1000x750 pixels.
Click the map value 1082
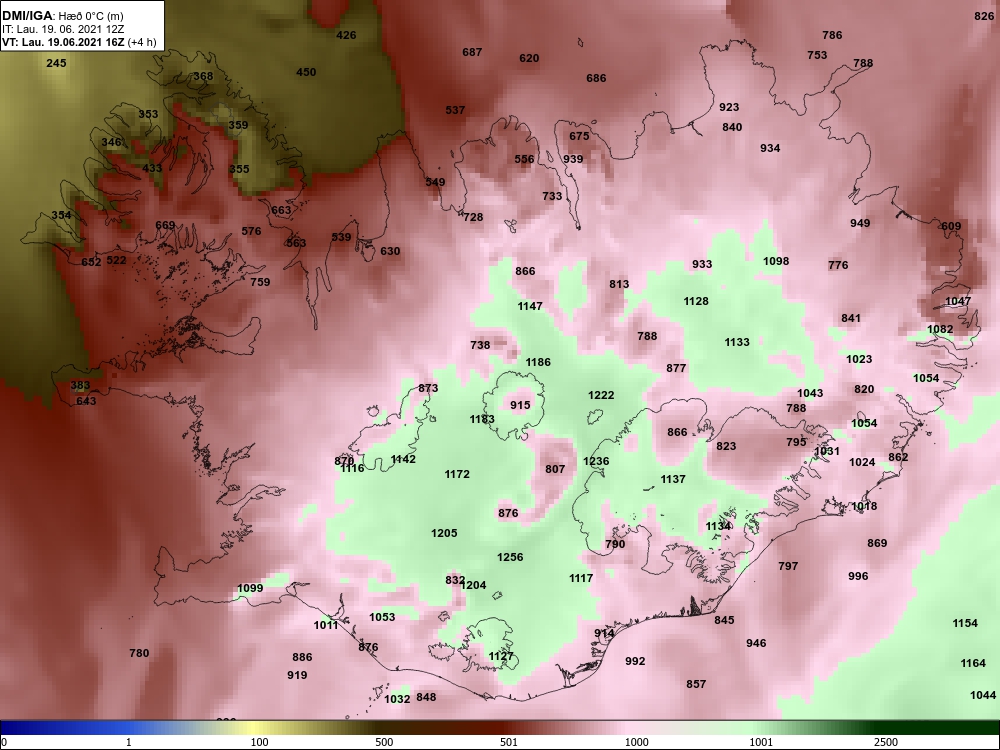pos(939,329)
